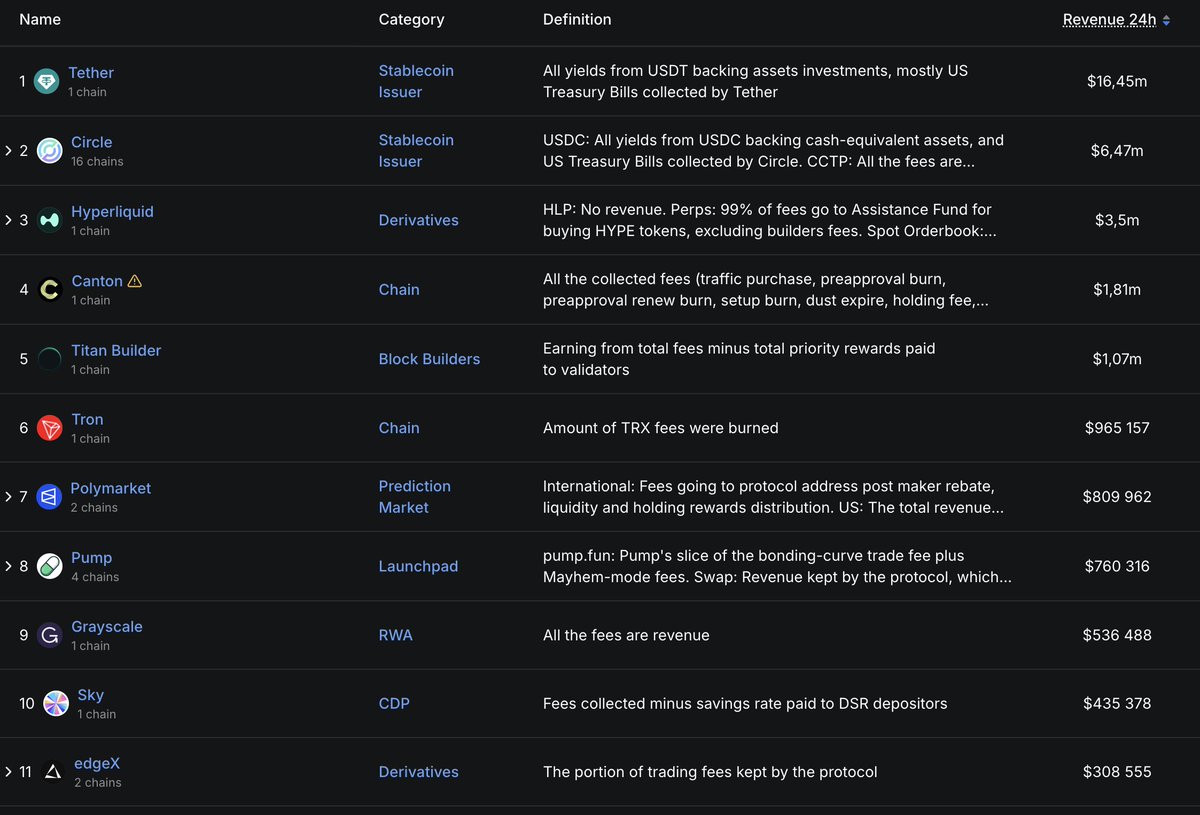Click Sky's DSR depositors definition text
Image resolution: width=1200 pixels, height=815 pixels.
point(745,703)
